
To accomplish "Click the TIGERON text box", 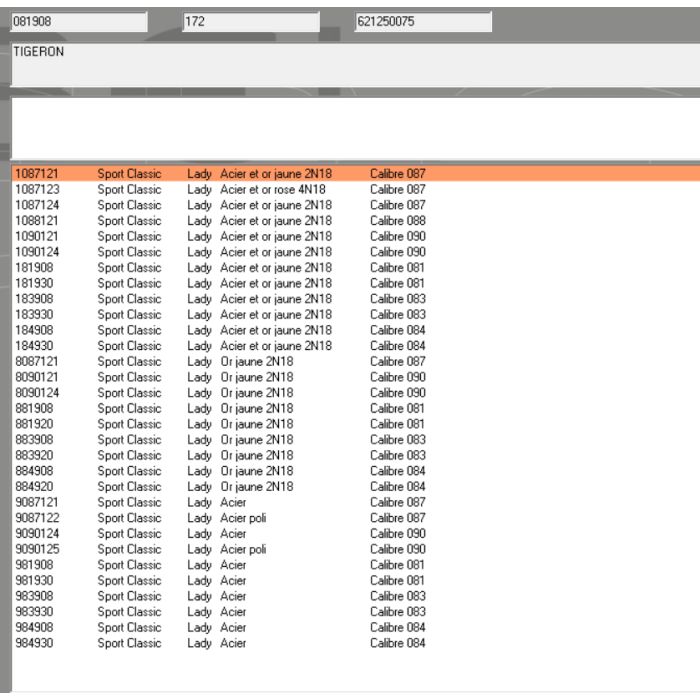I will point(355,65).
